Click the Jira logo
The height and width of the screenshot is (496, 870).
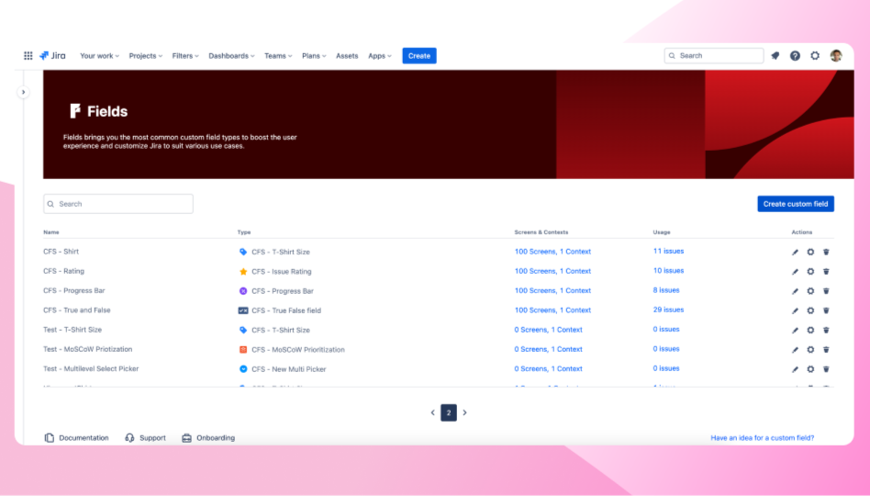click(53, 55)
